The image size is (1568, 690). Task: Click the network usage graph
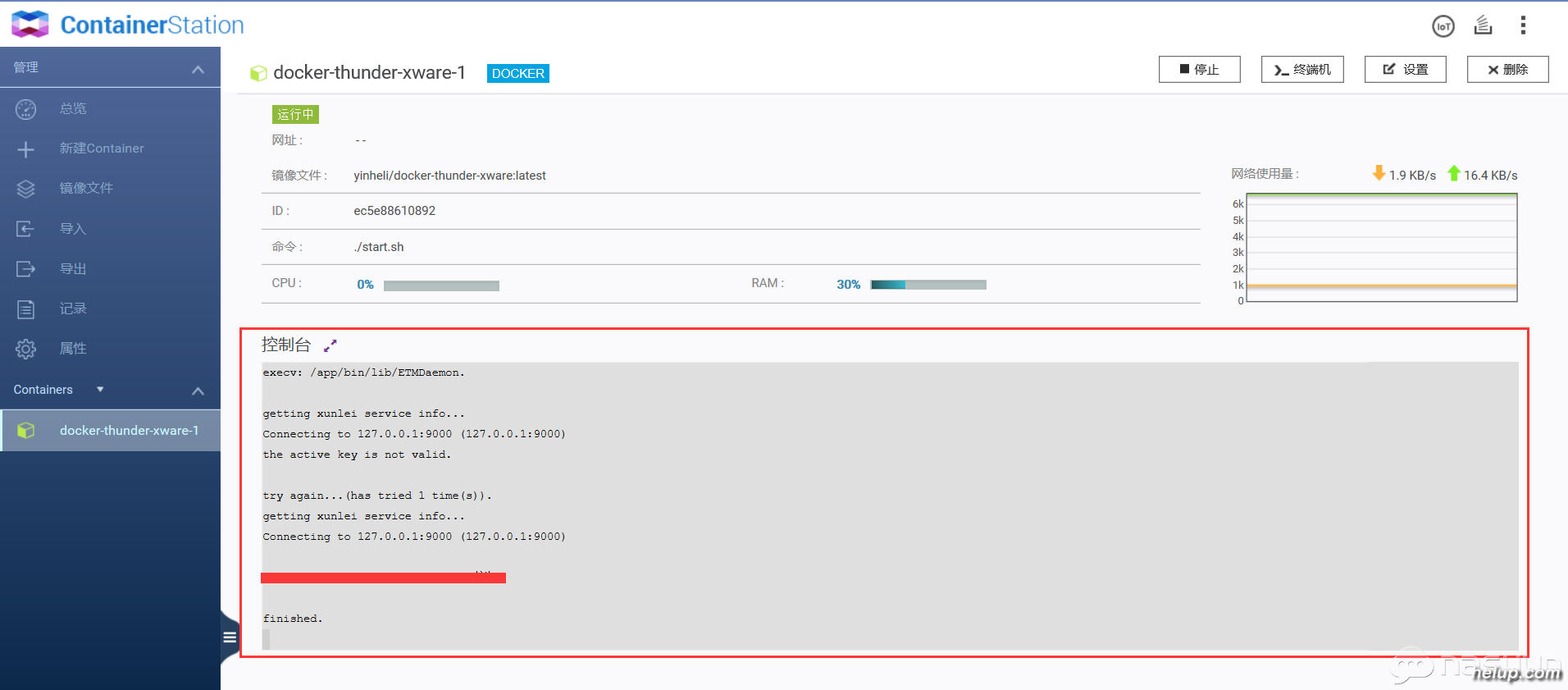tap(1381, 248)
